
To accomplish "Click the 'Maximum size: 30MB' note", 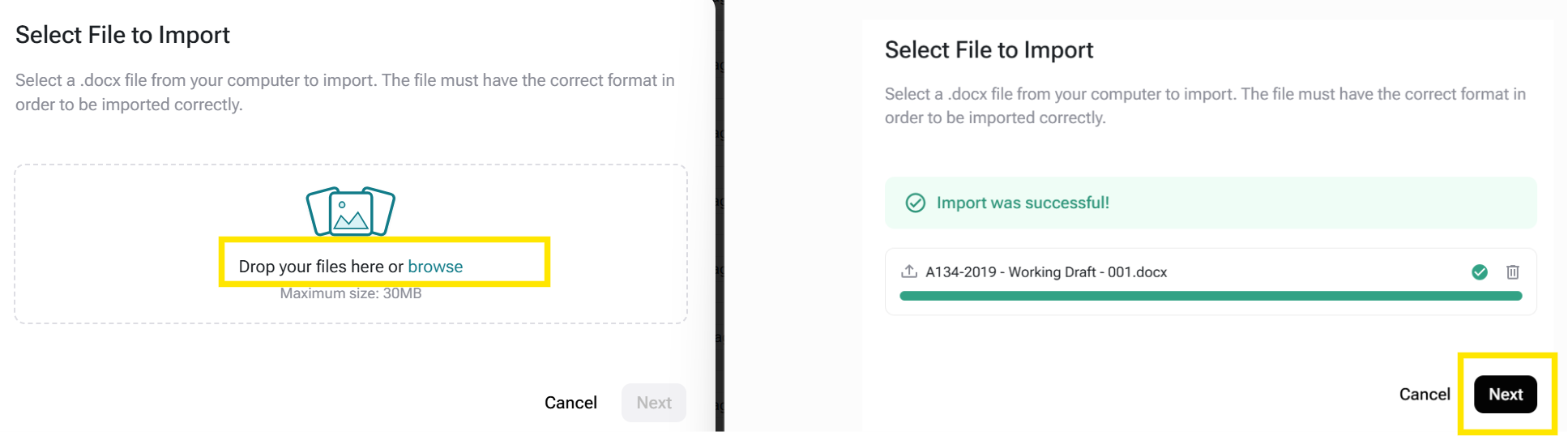I will pos(351,293).
